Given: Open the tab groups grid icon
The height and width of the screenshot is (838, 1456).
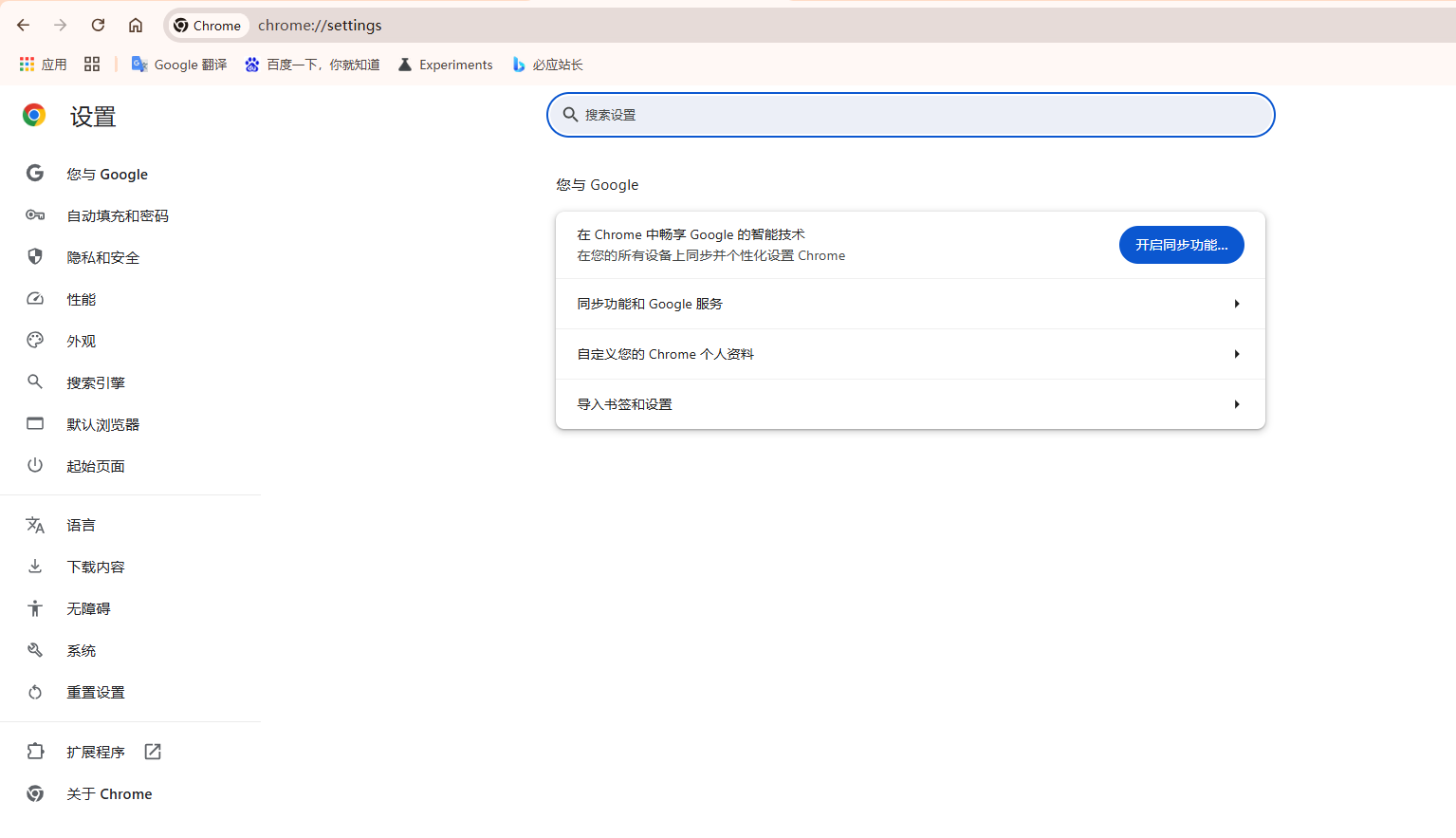Looking at the screenshot, I should [x=92, y=65].
